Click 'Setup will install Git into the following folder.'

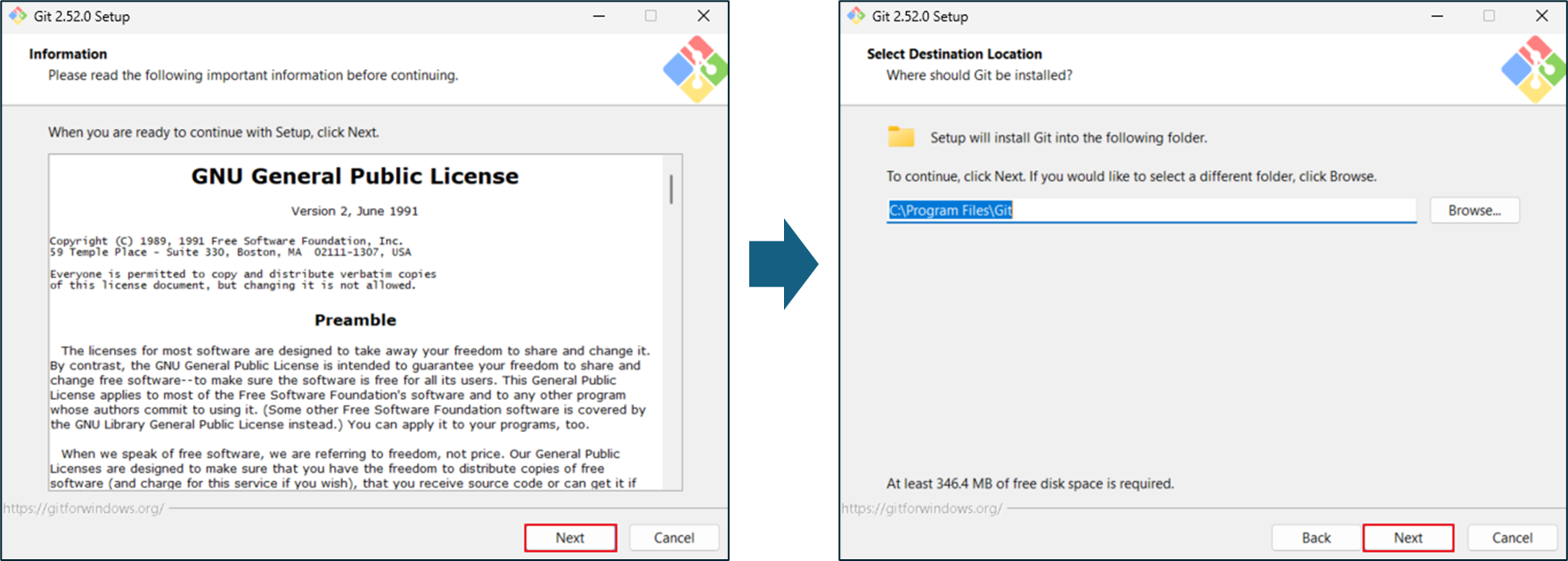1069,138
